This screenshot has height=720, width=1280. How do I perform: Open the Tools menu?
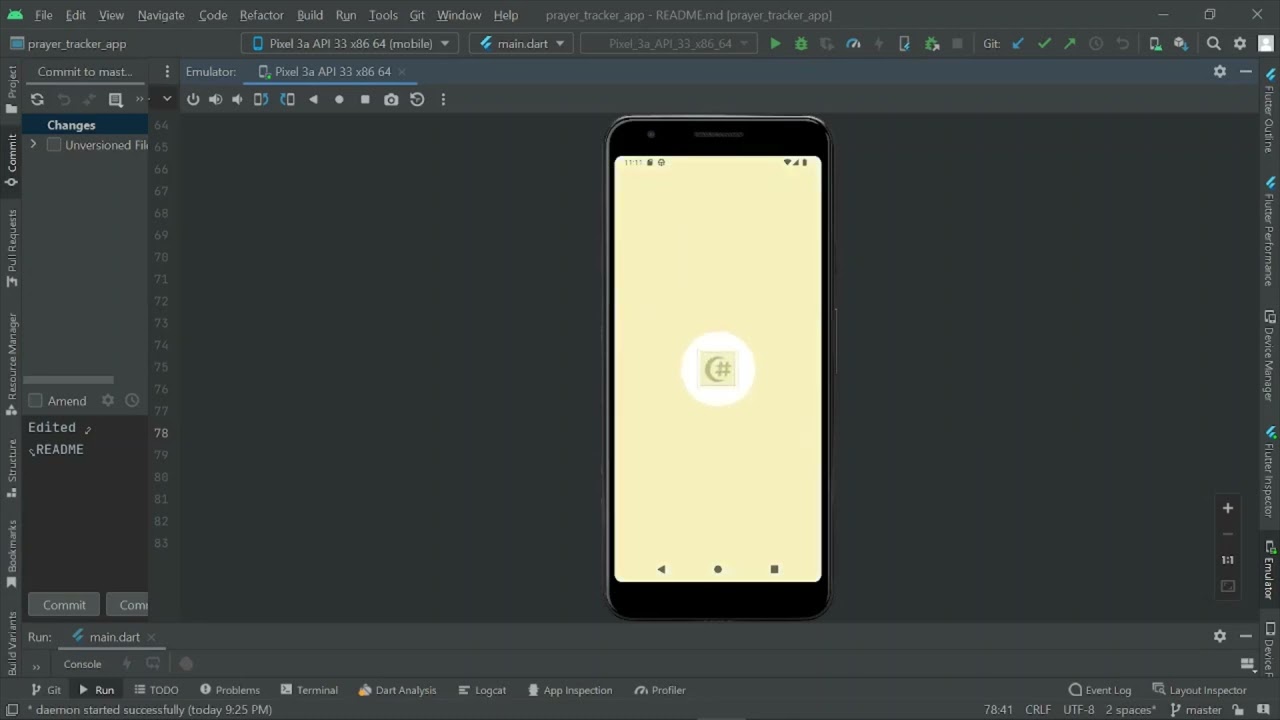(x=383, y=15)
